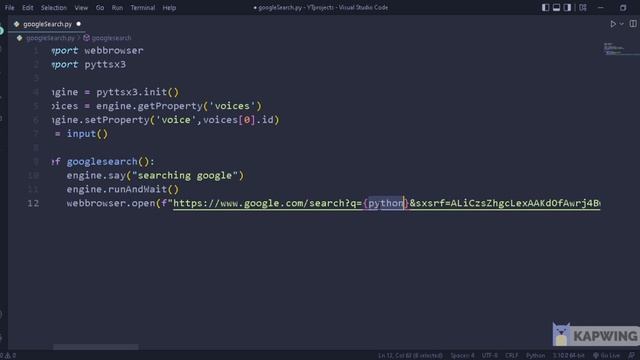The image size is (640, 360).
Task: Restore down the VS Code window
Action: point(623,7)
